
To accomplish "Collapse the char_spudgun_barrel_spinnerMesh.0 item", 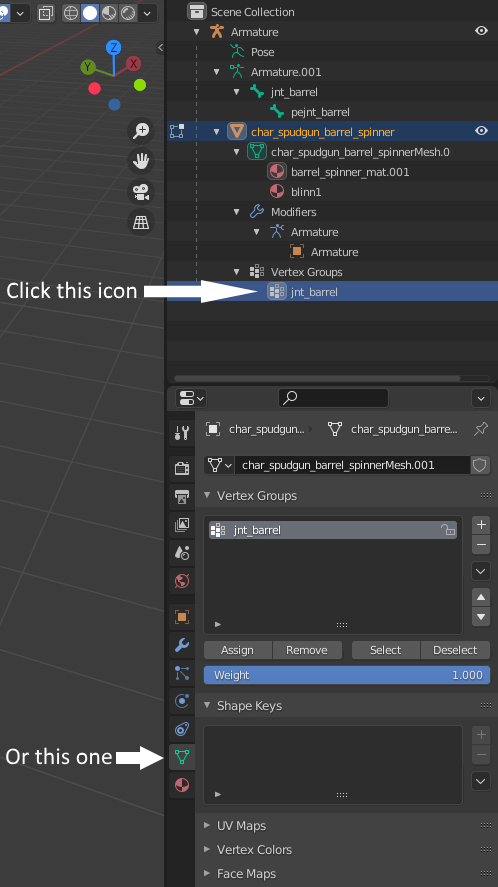I will [237, 152].
